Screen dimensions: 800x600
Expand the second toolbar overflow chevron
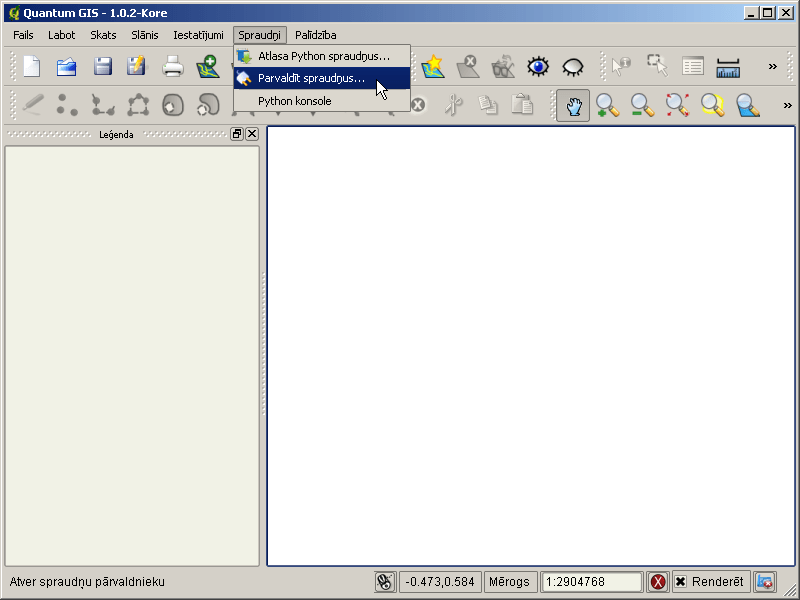click(787, 105)
